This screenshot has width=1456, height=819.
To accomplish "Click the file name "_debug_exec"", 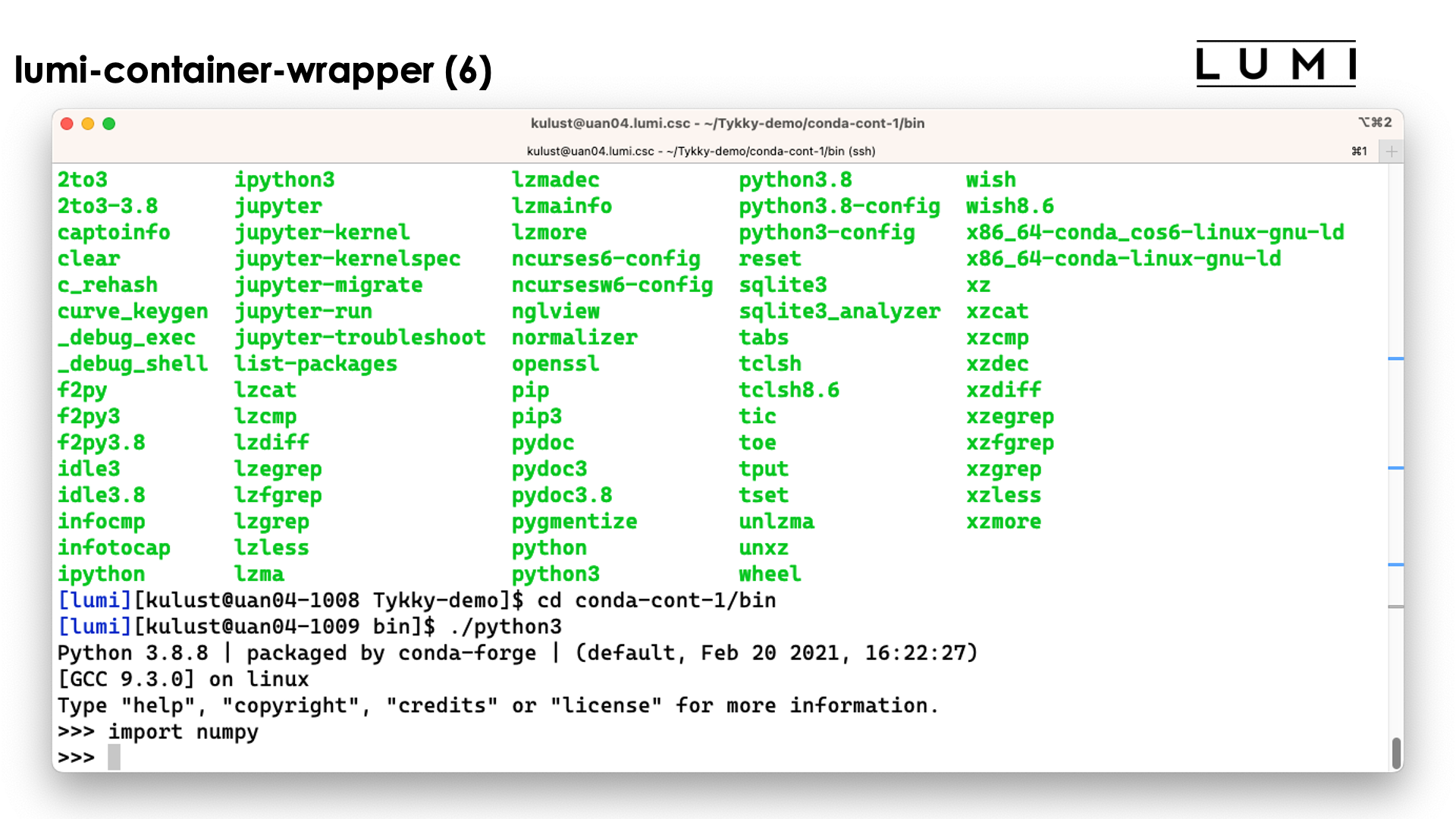I will [127, 337].
